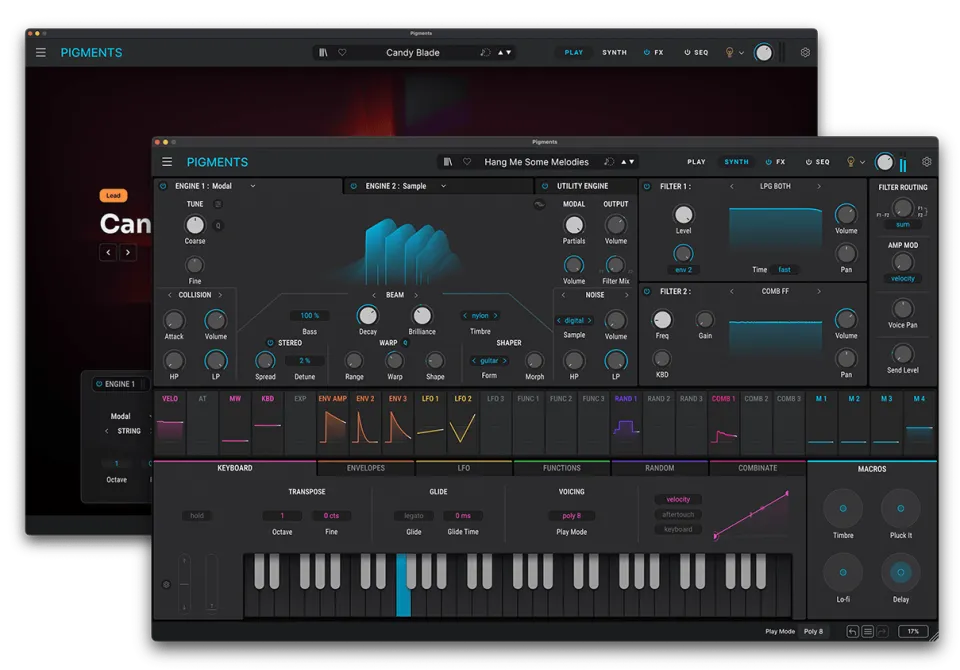Open preset library beside Hang Me Some Melodies
Image resolution: width=960 pixels, height=670 pixels.
click(x=448, y=162)
